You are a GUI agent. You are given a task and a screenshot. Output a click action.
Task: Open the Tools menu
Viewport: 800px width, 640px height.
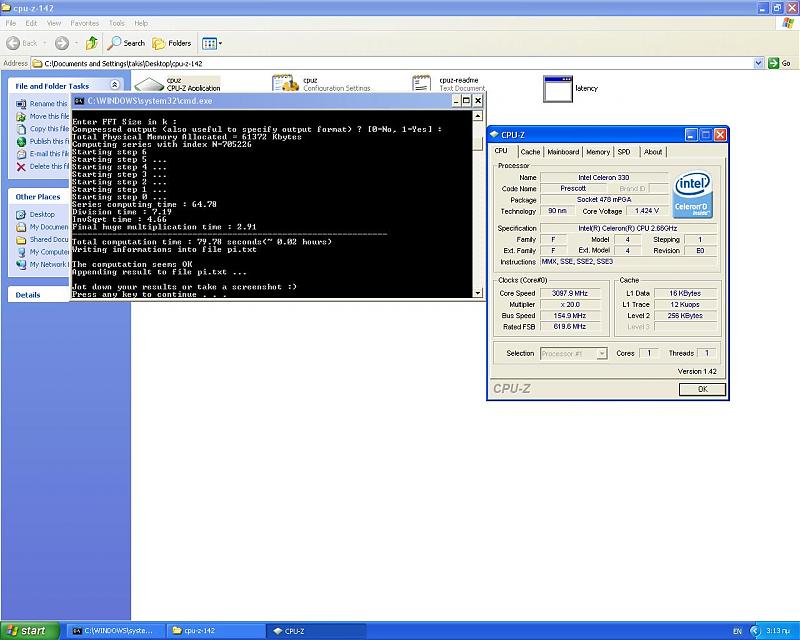point(116,23)
